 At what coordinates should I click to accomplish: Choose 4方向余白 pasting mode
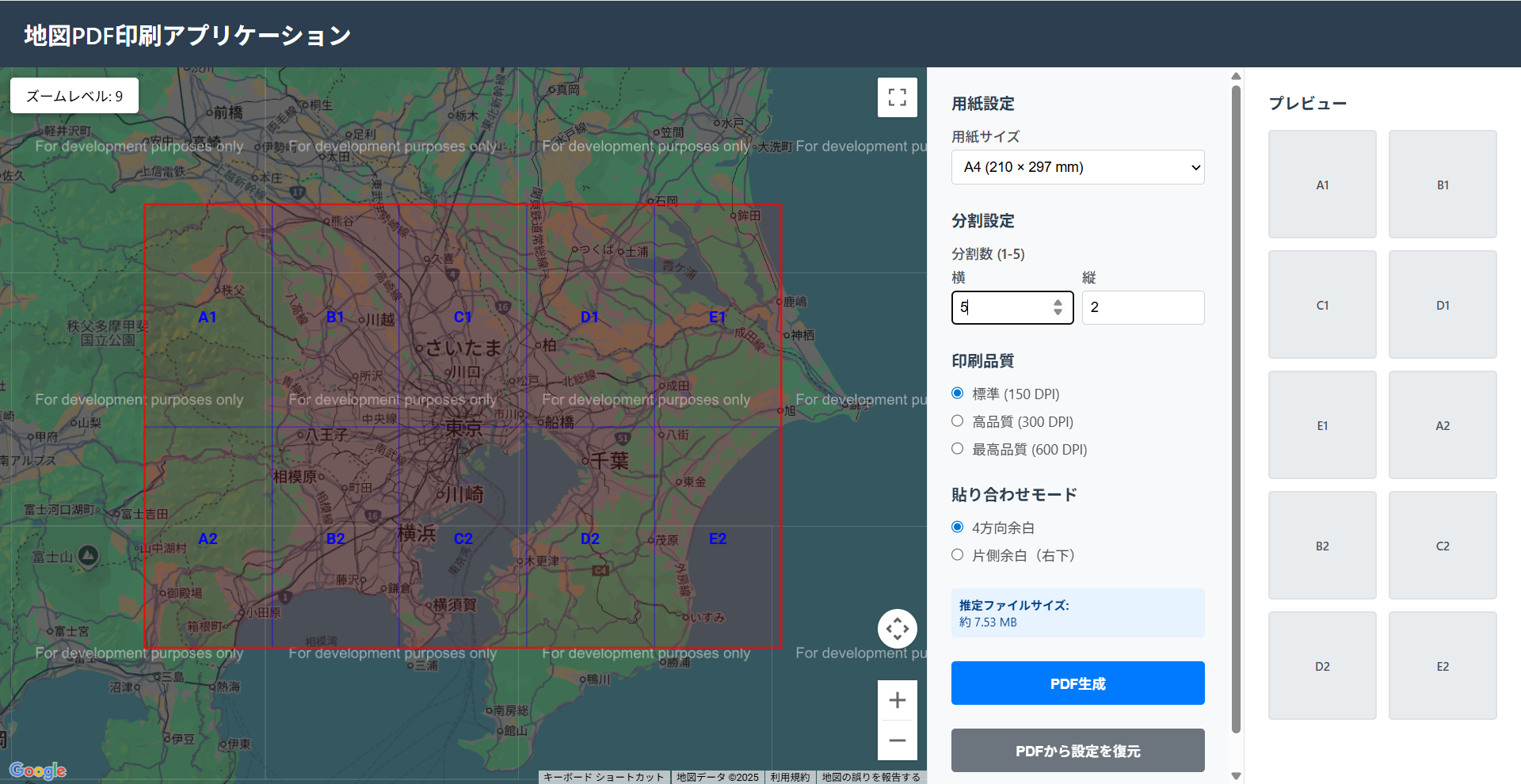(958, 527)
